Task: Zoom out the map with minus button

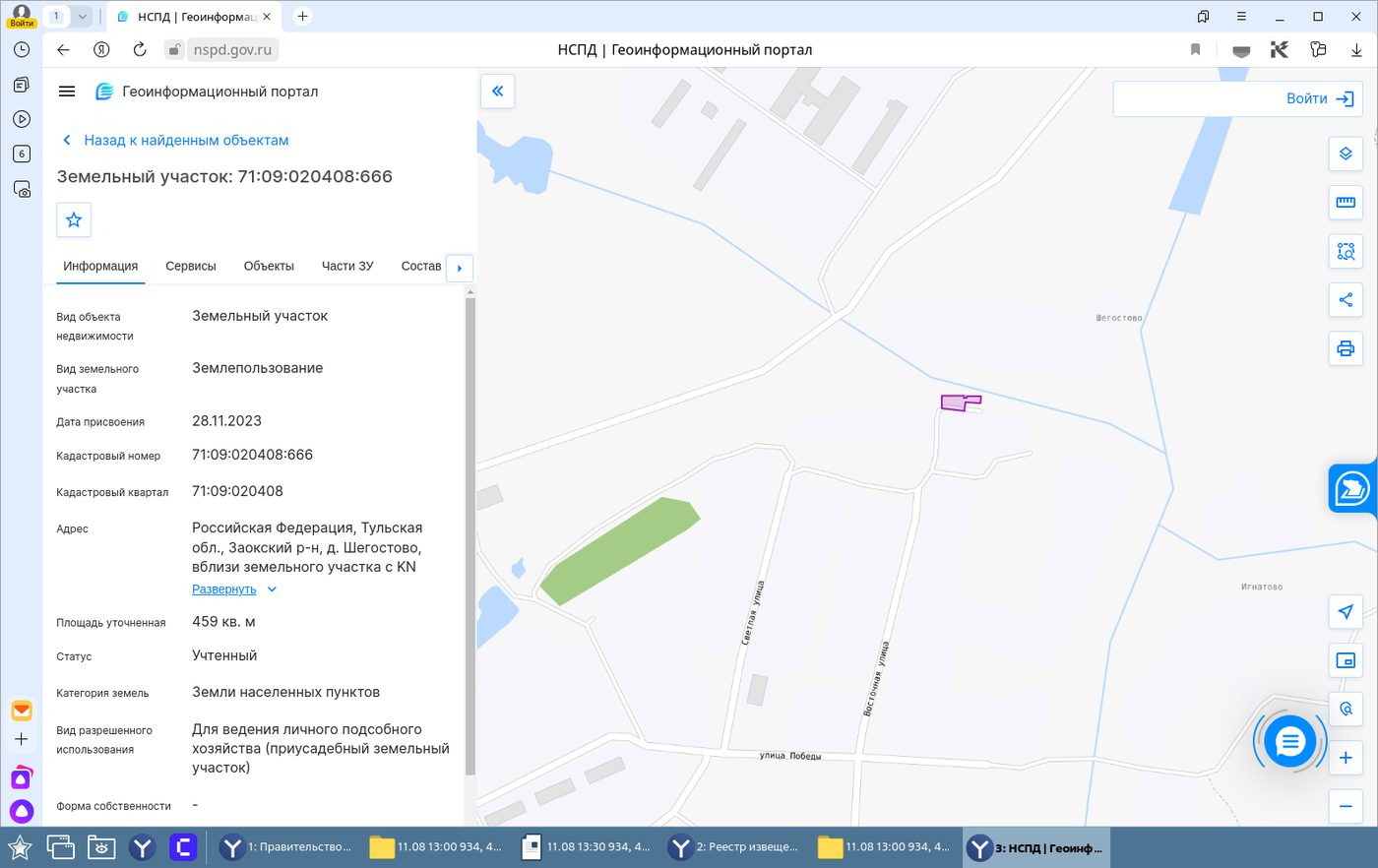Action: [x=1346, y=807]
